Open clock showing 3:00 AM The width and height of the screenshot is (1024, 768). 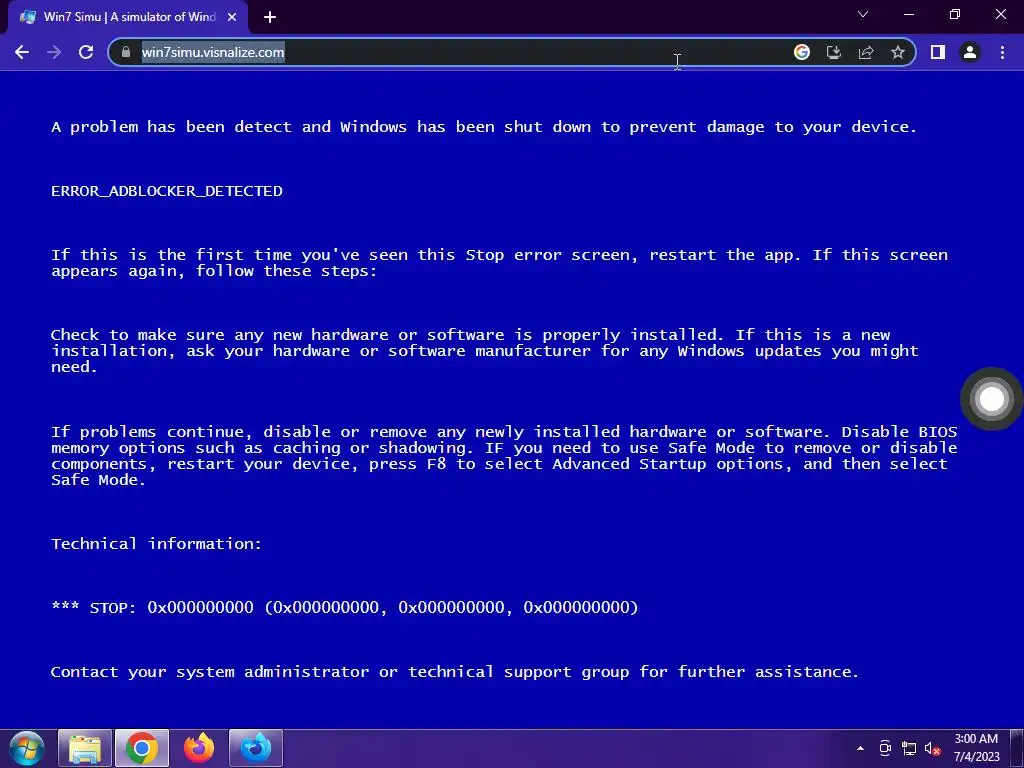[x=976, y=748]
